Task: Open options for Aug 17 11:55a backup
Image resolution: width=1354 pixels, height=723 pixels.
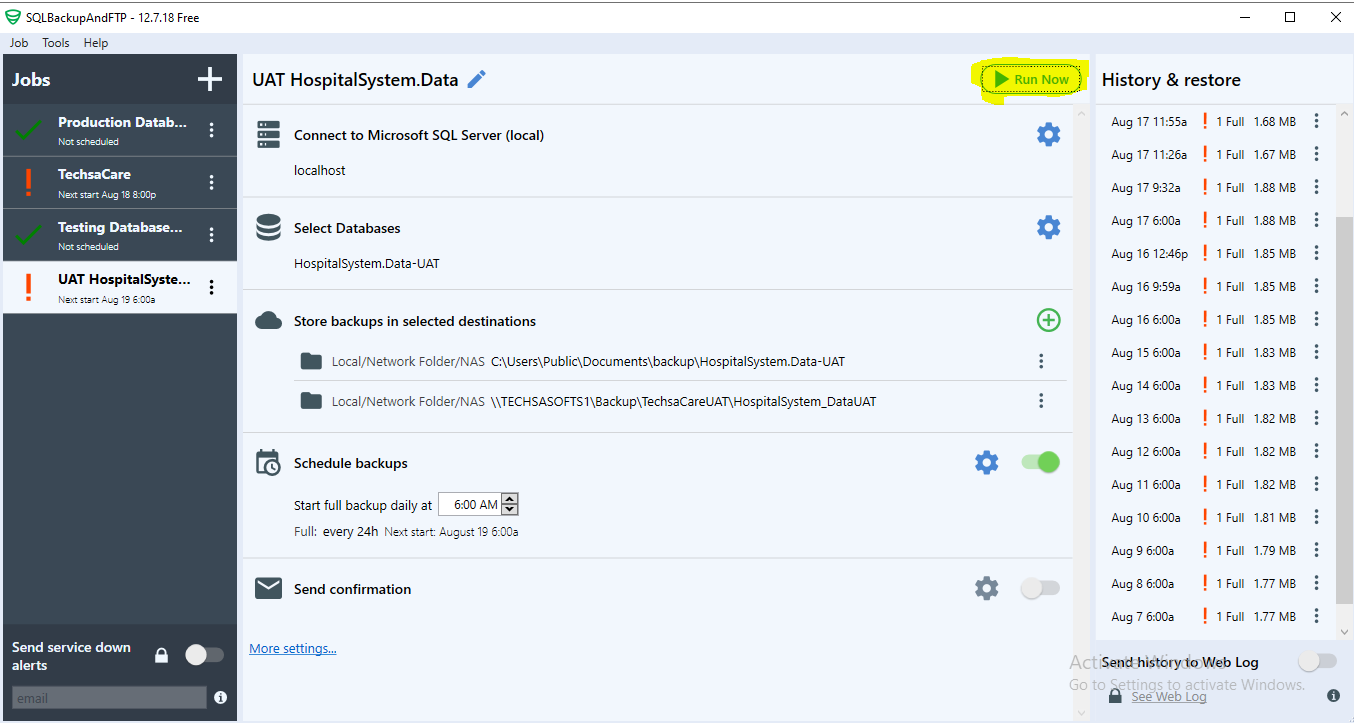Action: pos(1316,121)
